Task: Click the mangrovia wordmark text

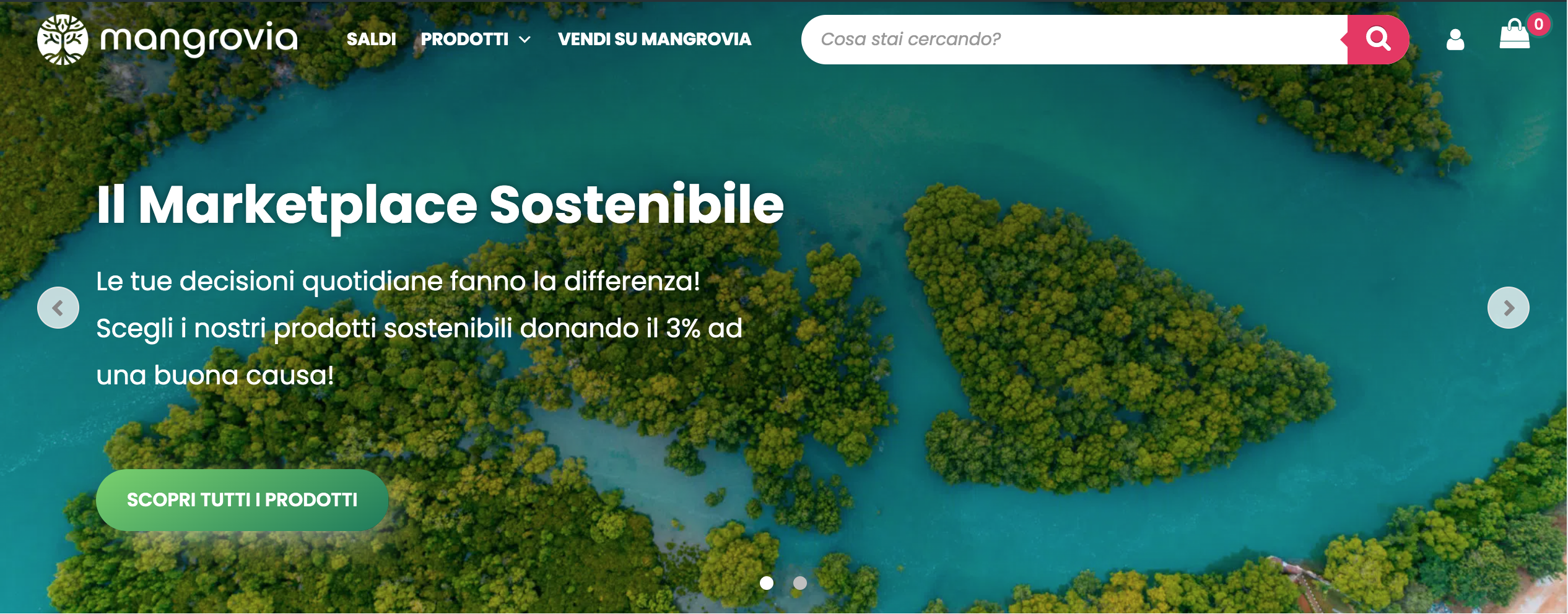Action: coord(199,39)
